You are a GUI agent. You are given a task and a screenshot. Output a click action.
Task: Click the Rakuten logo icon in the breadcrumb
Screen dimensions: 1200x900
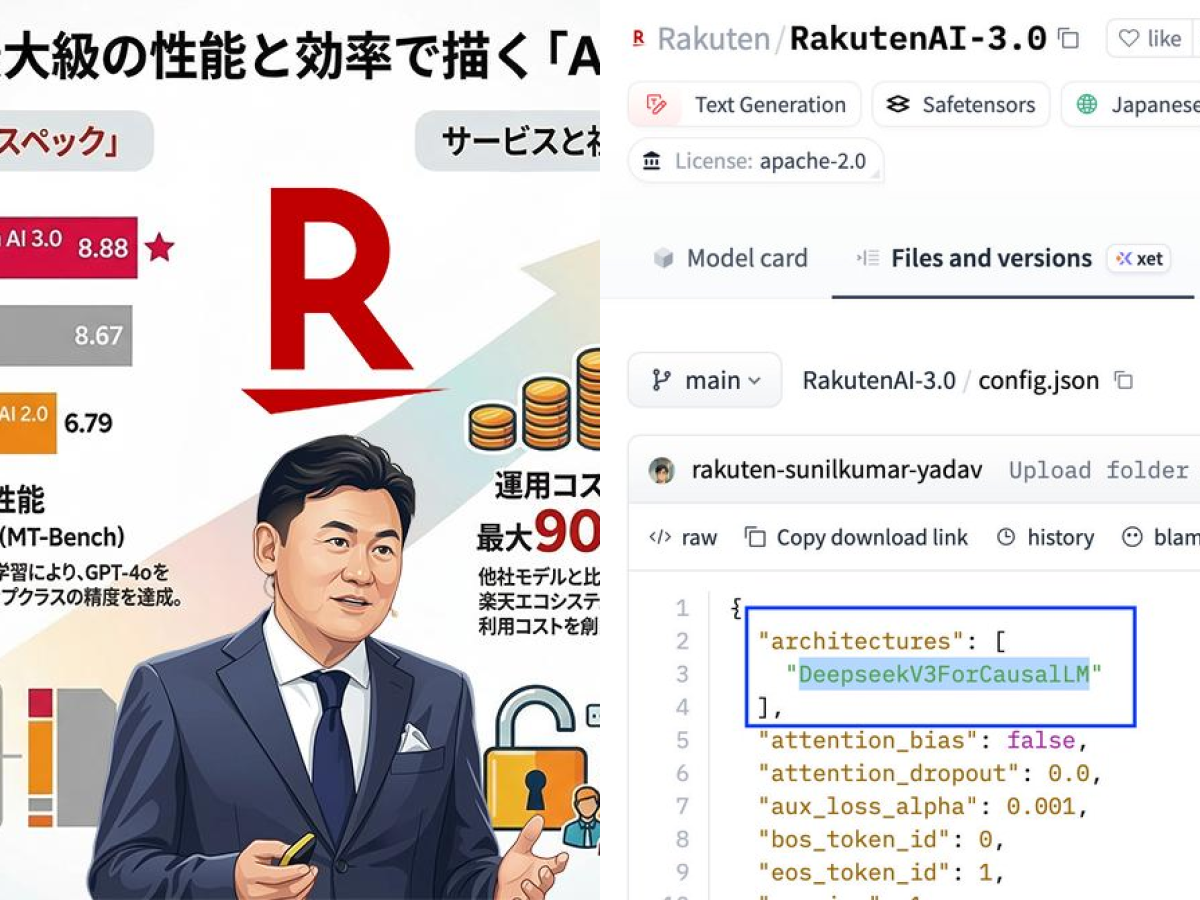click(x=637, y=37)
